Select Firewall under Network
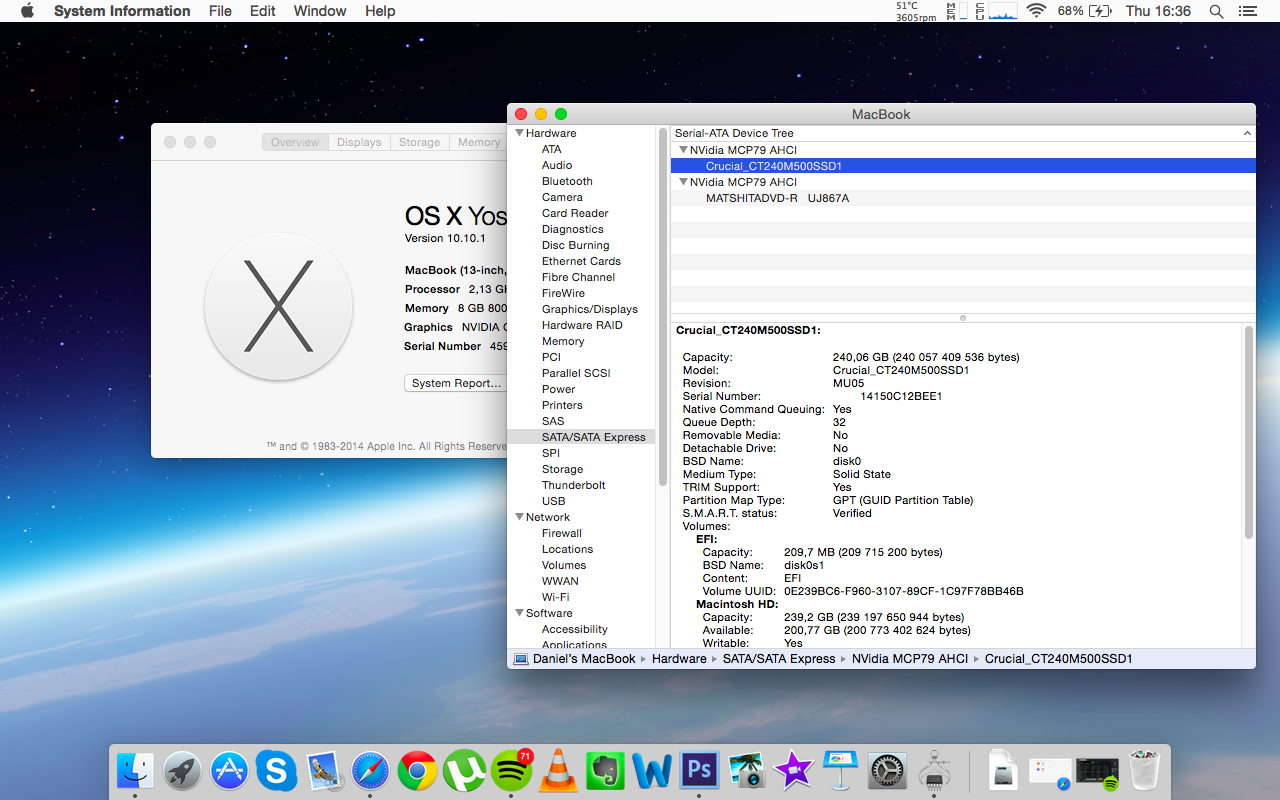 [x=562, y=533]
